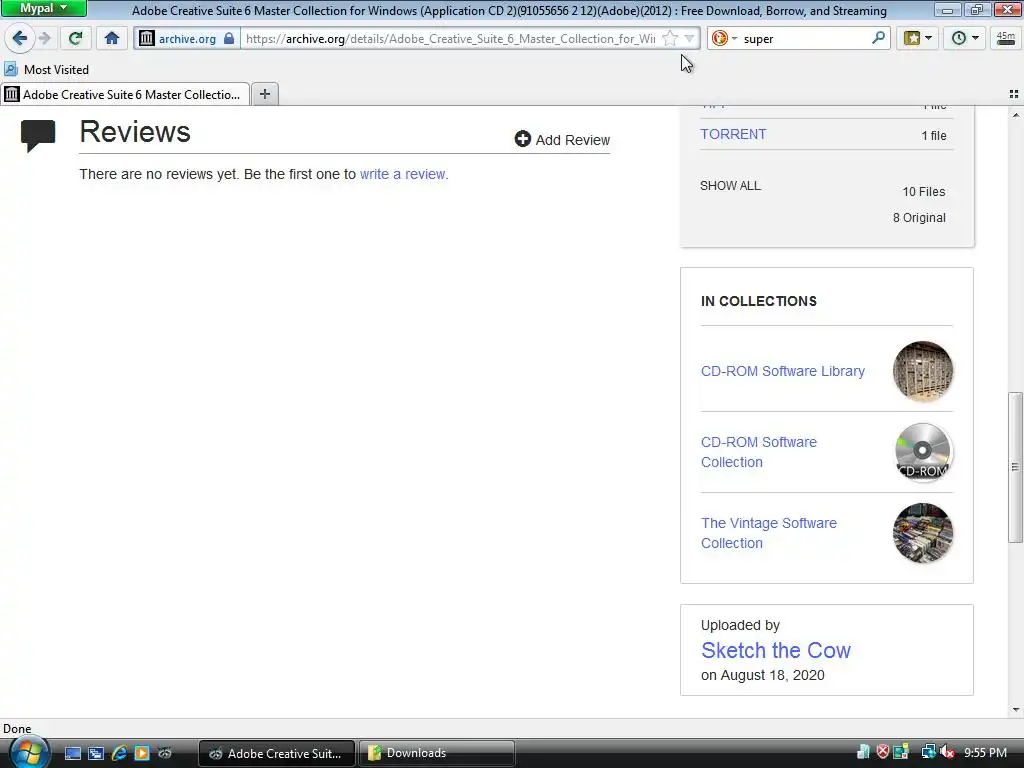Open the address bar history dropdown arrow

click(689, 39)
